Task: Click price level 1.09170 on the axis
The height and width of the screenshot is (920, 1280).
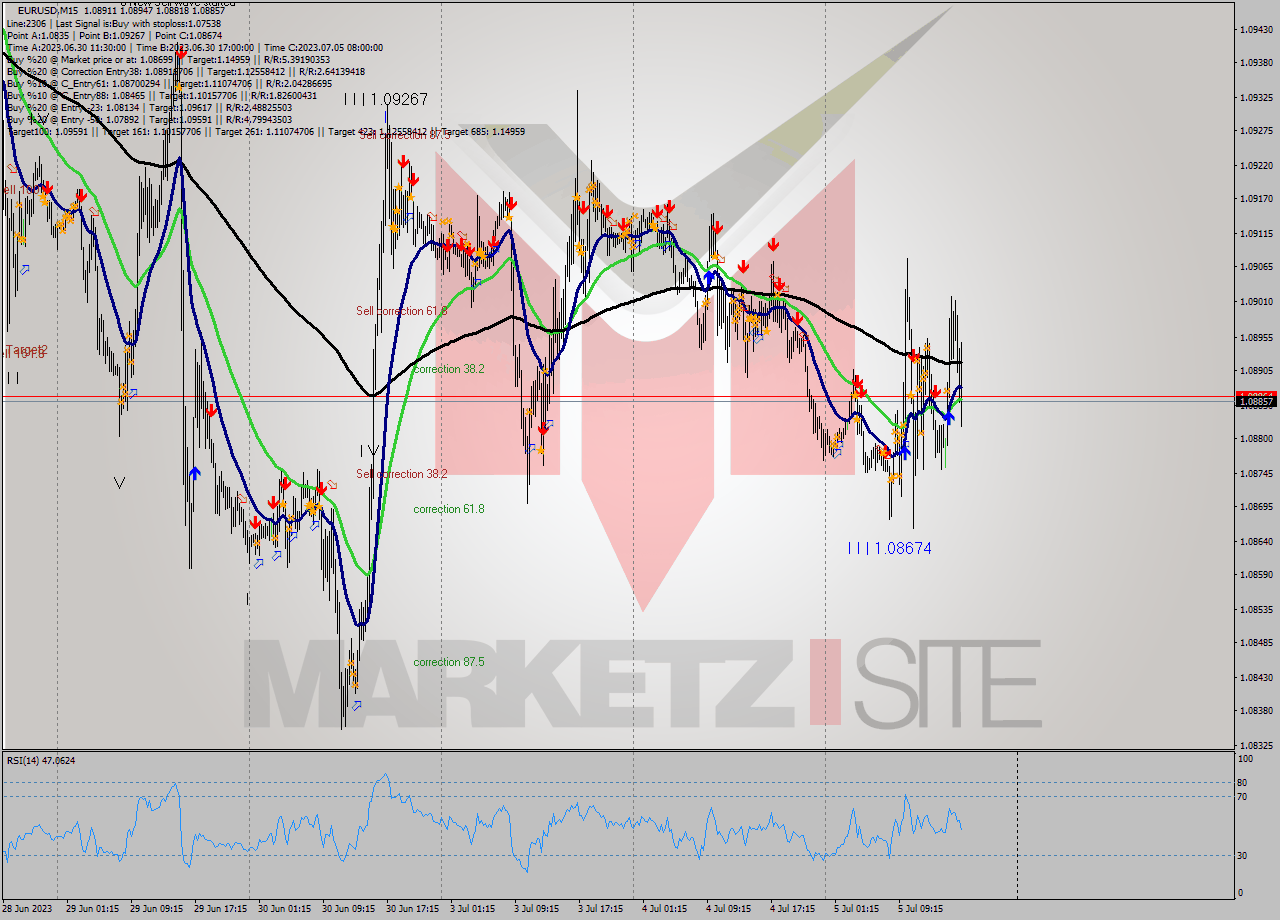Action: [x=1255, y=198]
